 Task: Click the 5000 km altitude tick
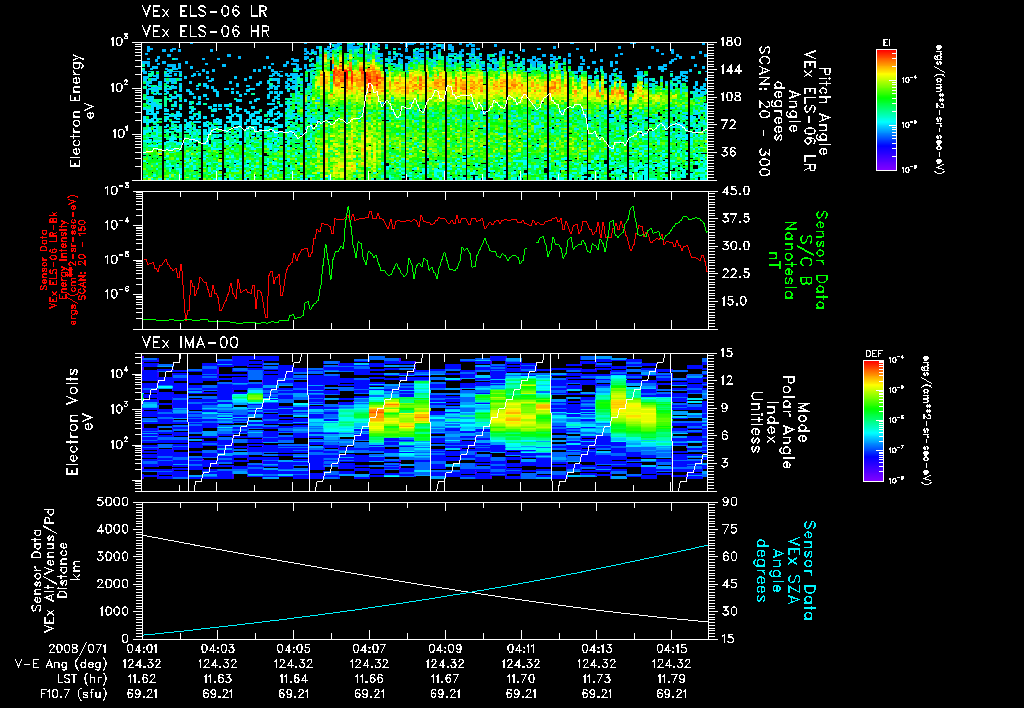[112, 502]
